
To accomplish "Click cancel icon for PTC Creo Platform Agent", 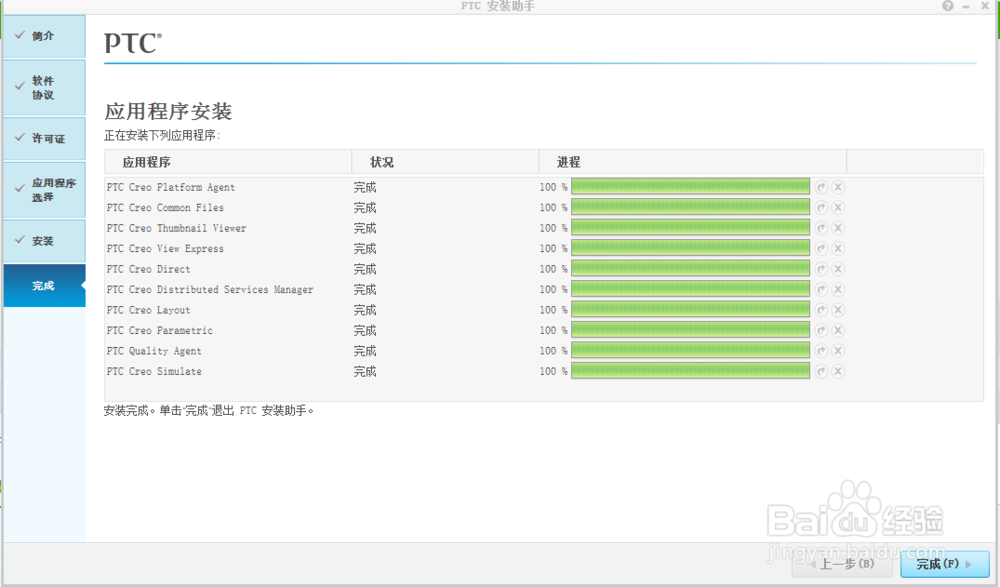I will point(838,187).
